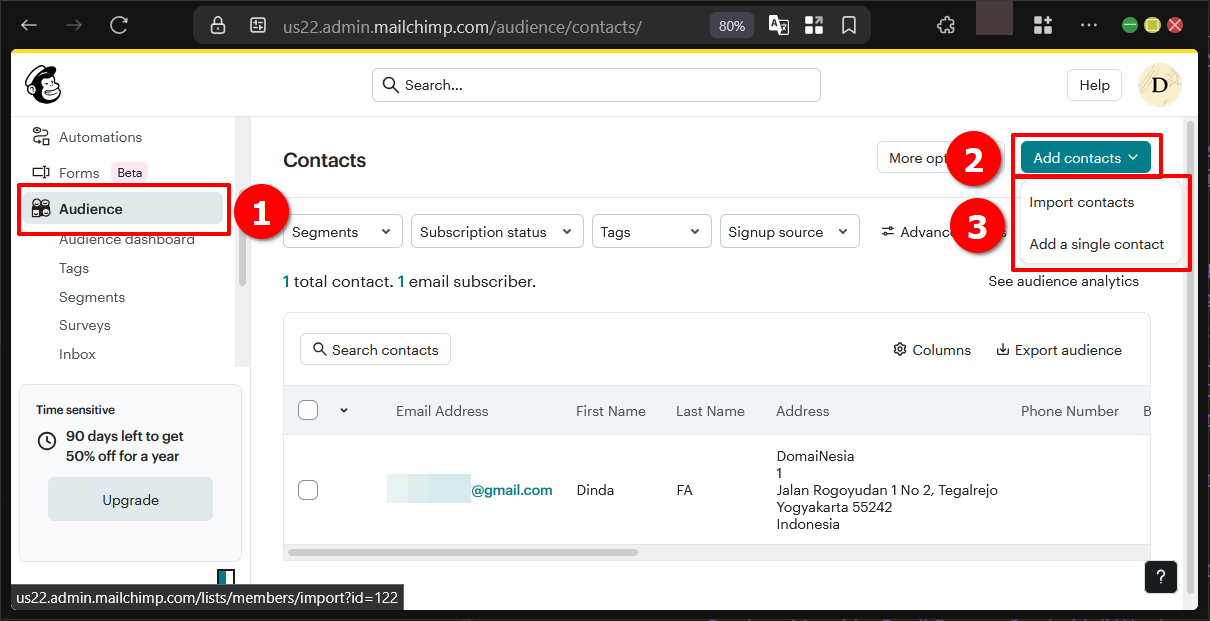Open the See audience analytics link

(x=1063, y=281)
